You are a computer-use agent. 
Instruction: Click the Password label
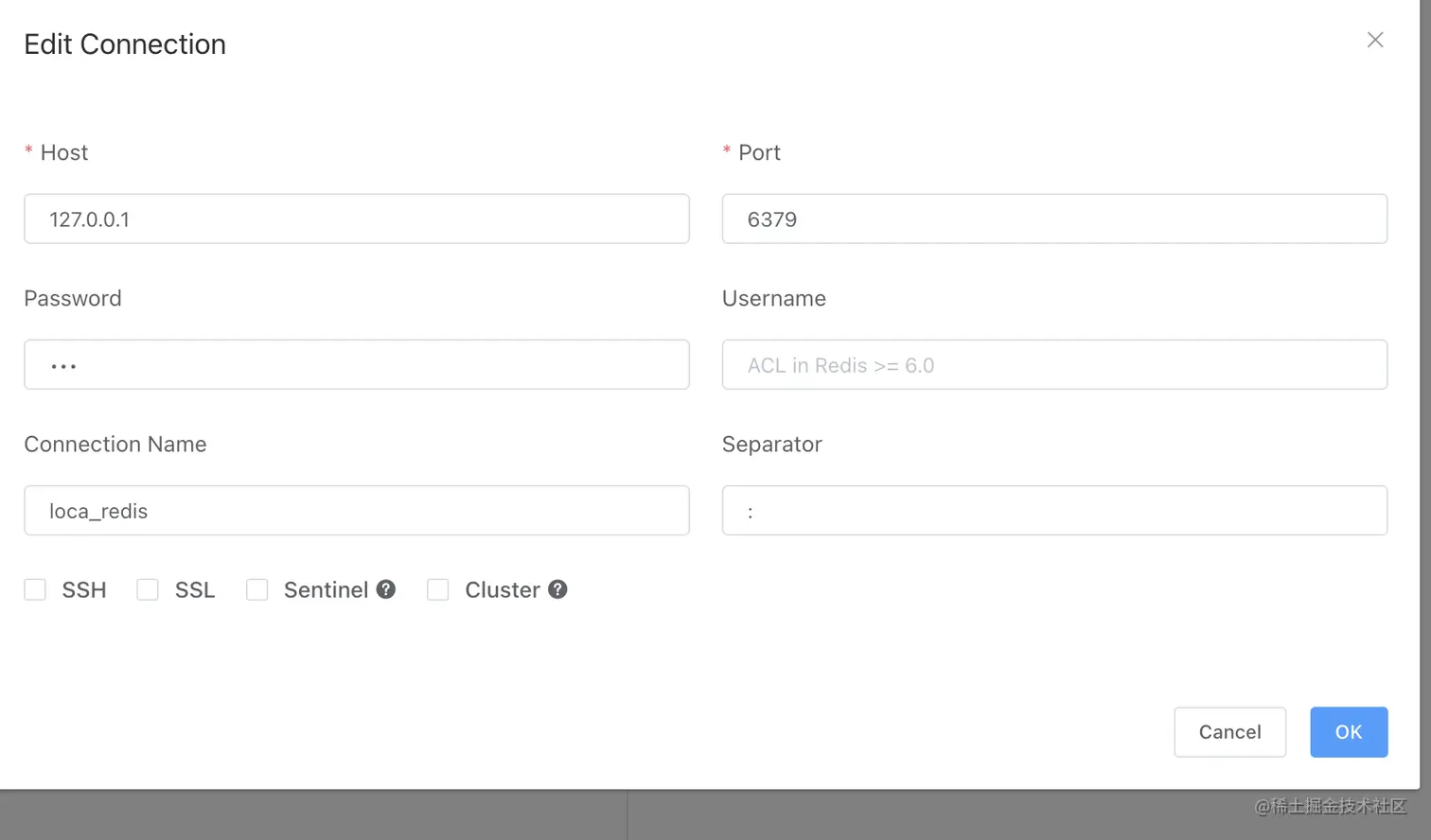click(73, 298)
